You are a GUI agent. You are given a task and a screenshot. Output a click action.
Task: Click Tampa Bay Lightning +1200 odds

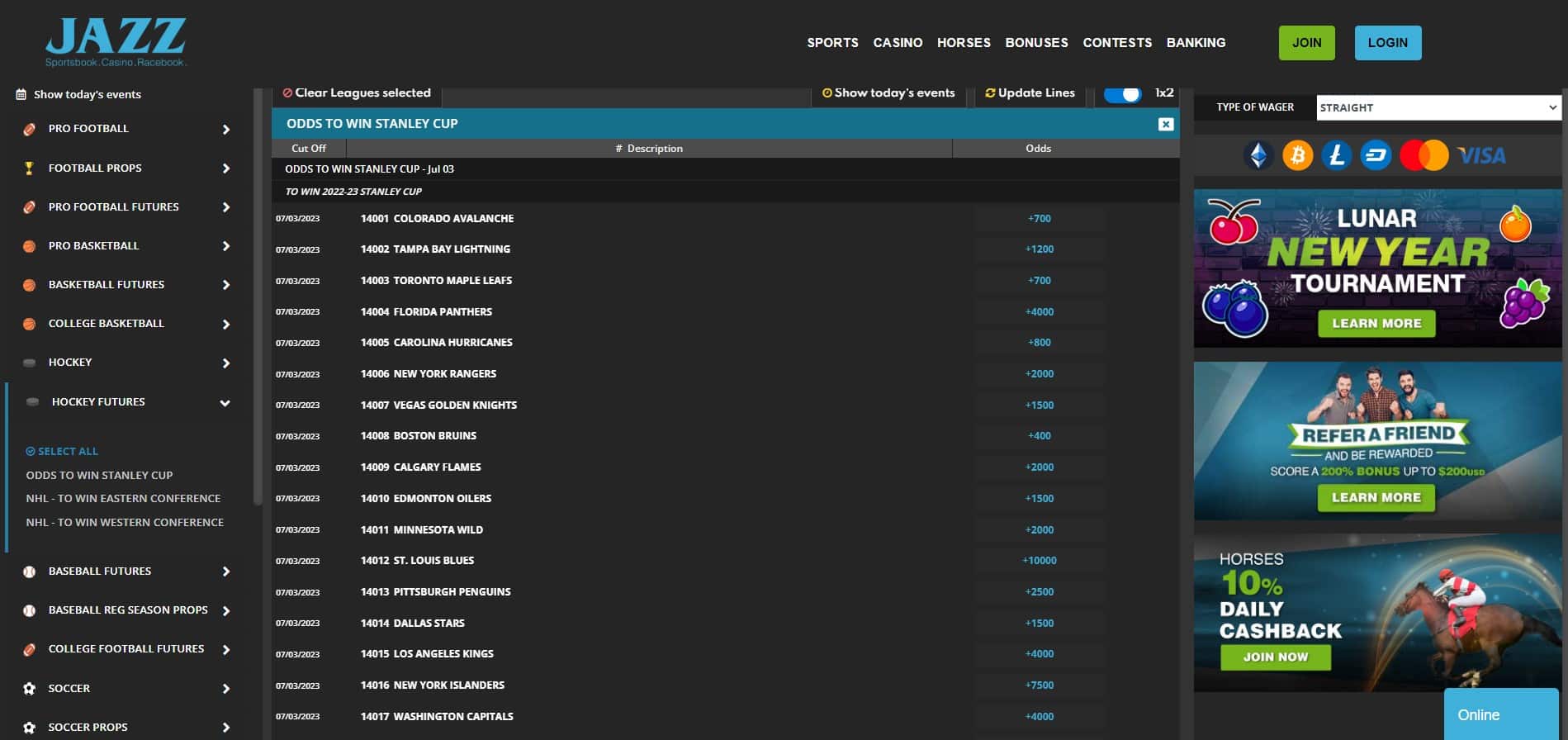click(1039, 249)
